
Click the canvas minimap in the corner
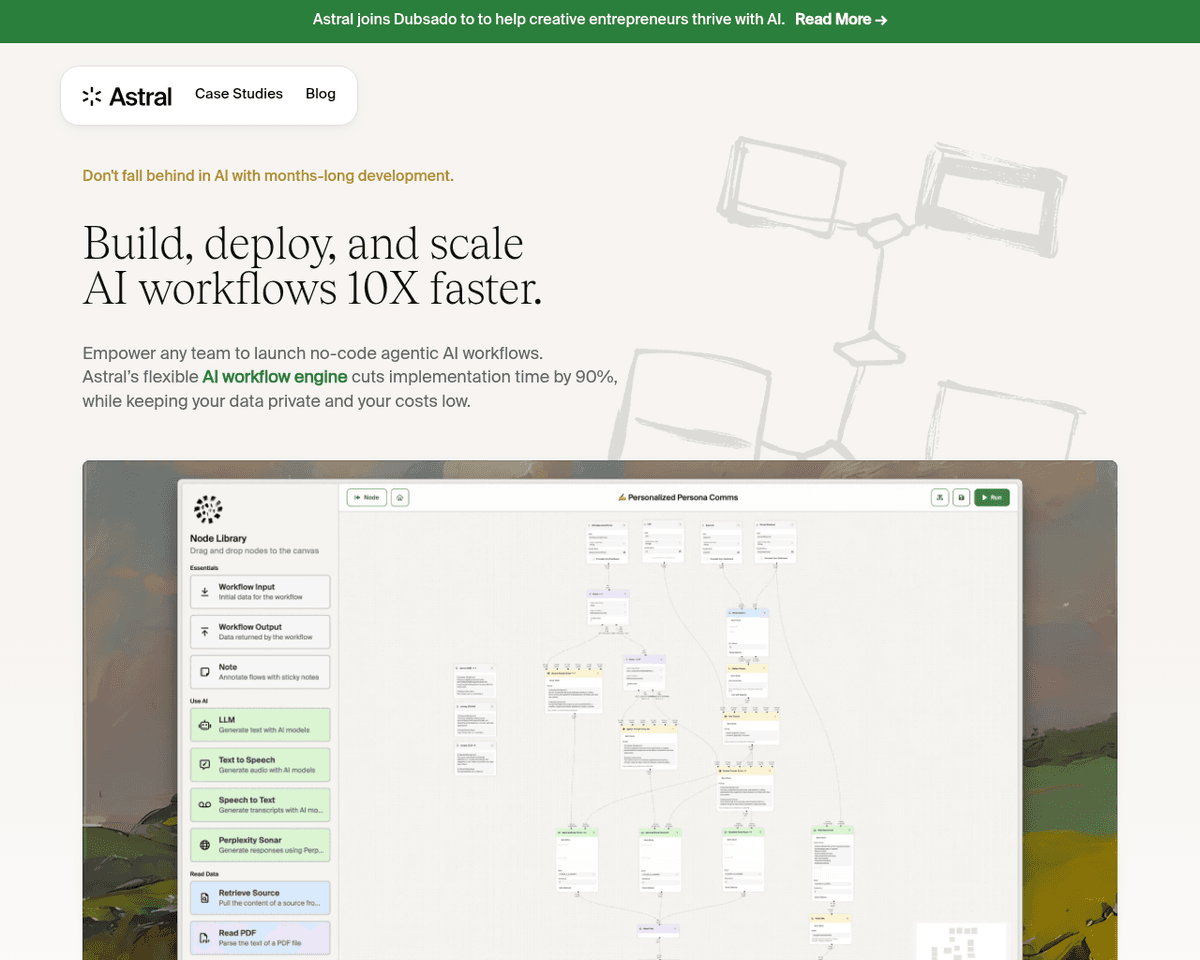[x=960, y=941]
